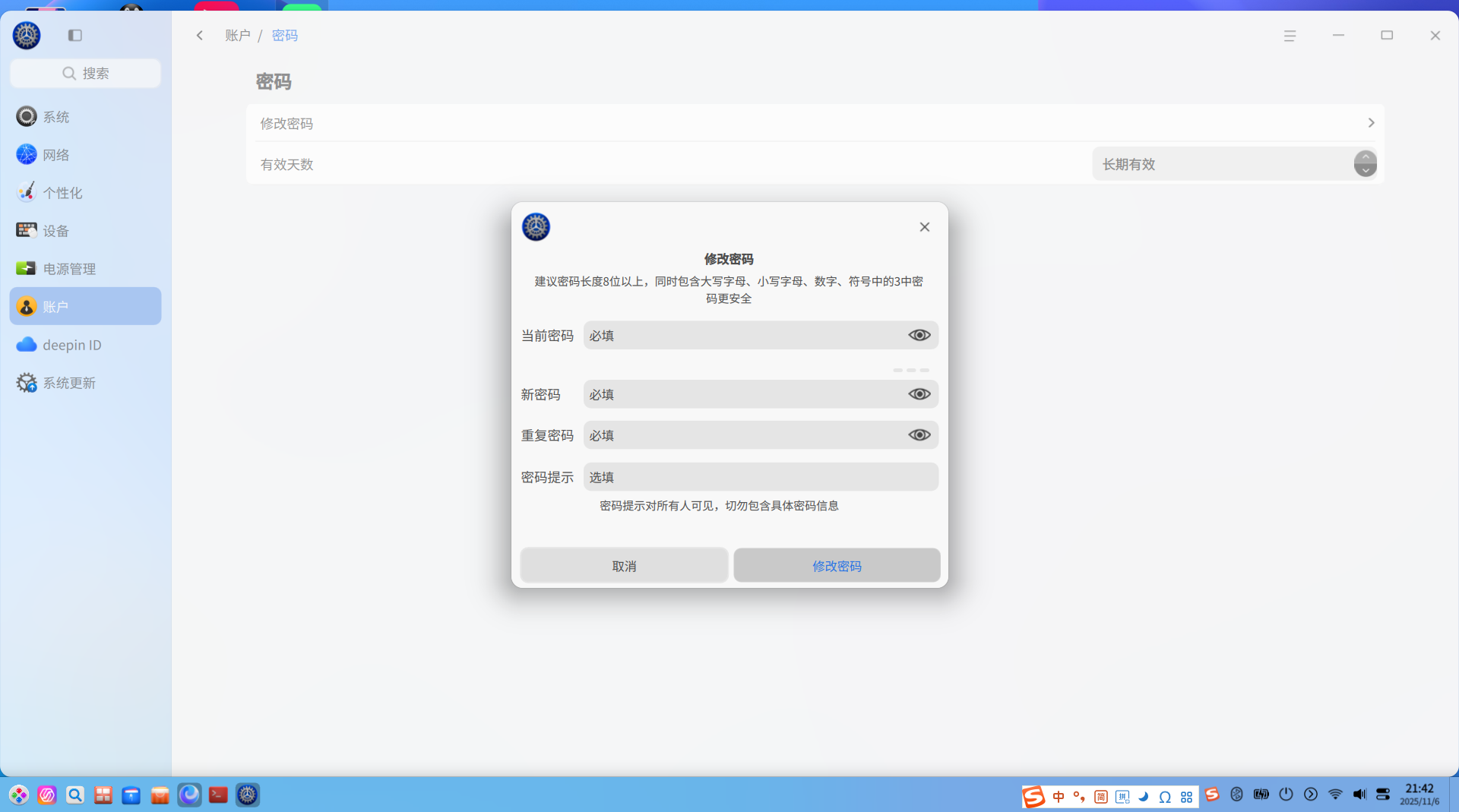Open the 电源管理 settings category
The width and height of the screenshot is (1459, 812).
click(x=85, y=268)
